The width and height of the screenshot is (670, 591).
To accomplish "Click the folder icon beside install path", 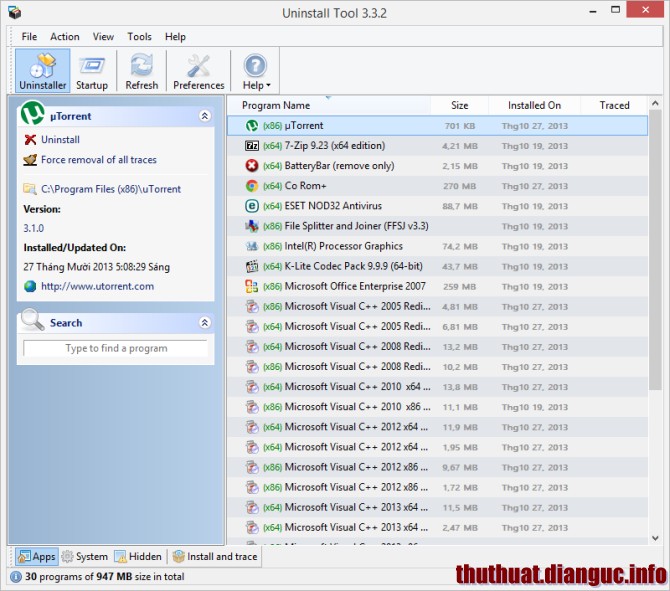I will [30, 189].
